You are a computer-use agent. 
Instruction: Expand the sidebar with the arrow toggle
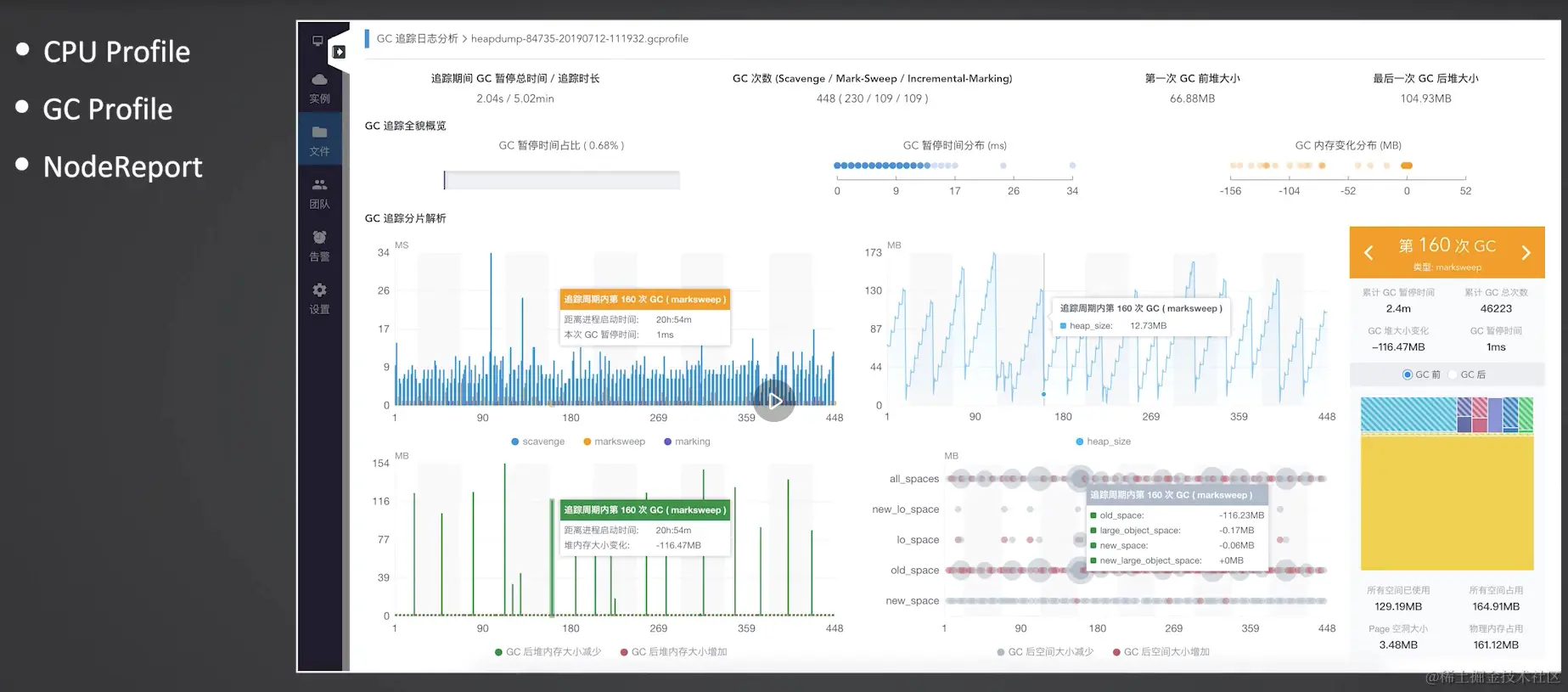coord(339,52)
